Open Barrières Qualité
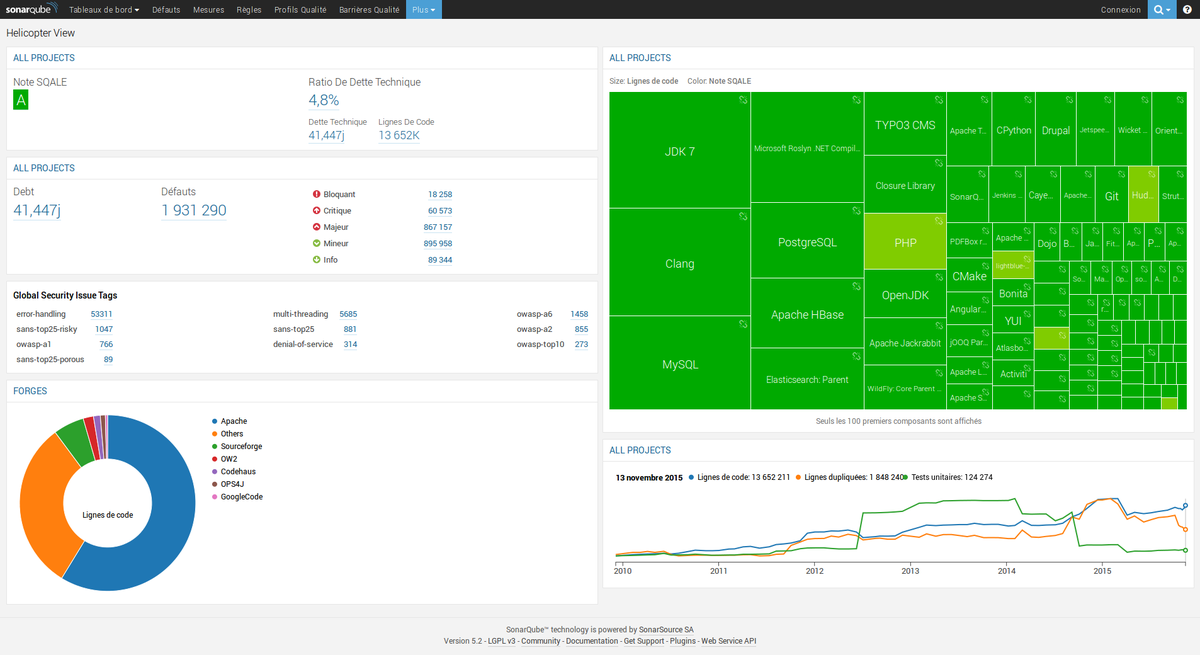The width and height of the screenshot is (1200, 655). tap(369, 10)
